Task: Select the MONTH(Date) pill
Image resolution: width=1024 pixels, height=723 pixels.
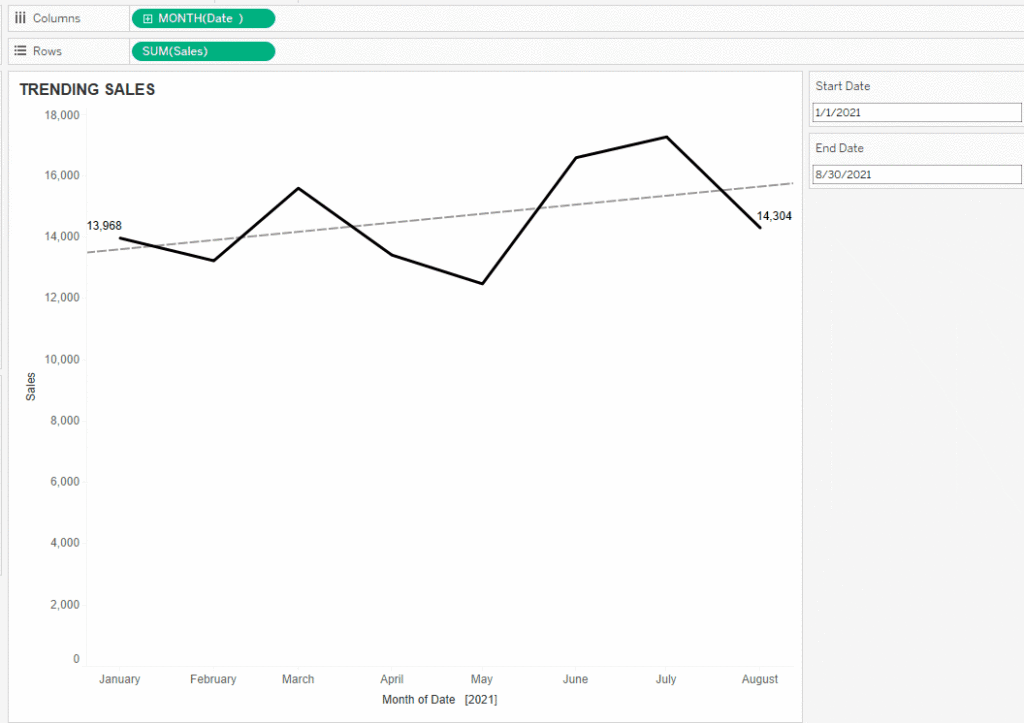Action: 203,19
